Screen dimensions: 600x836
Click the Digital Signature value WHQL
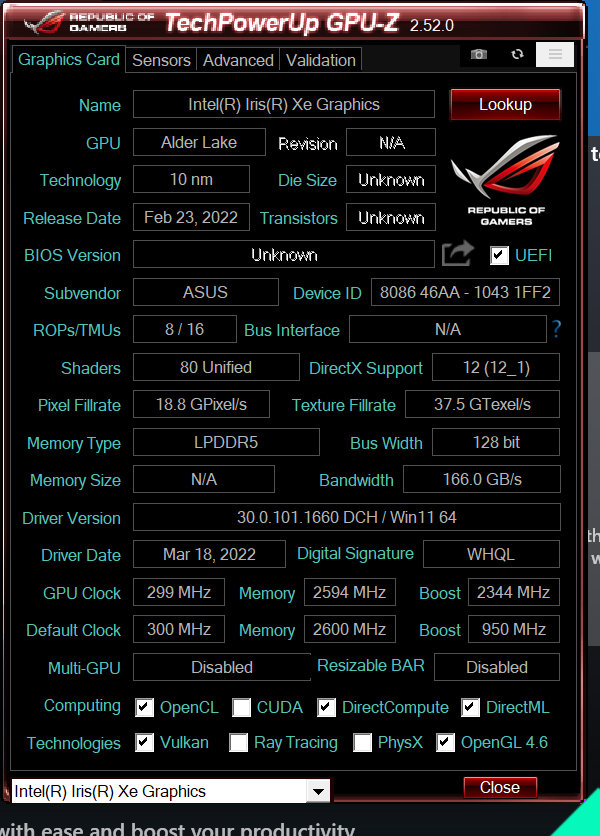491,554
